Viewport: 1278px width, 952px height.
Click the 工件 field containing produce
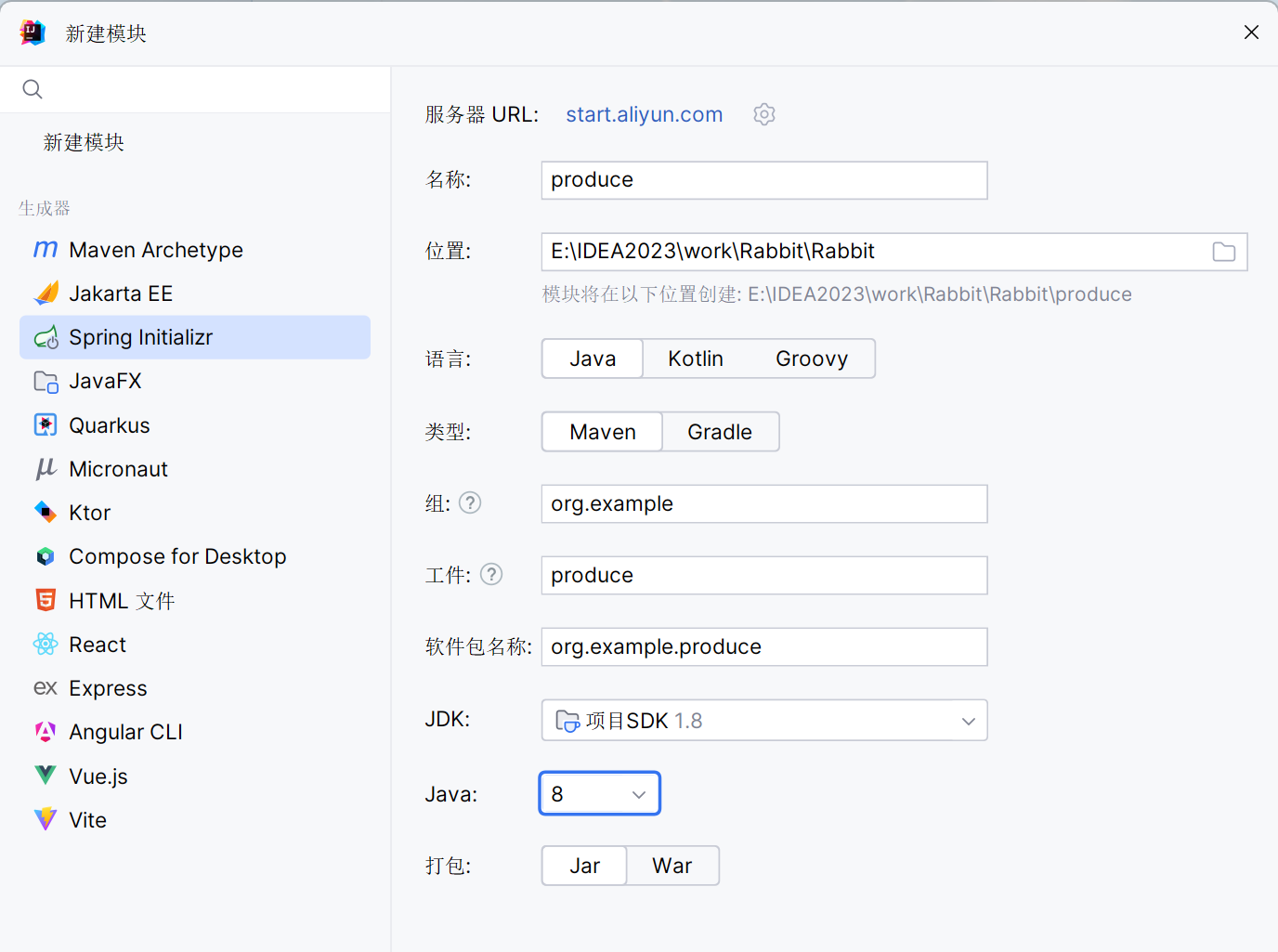(x=764, y=575)
